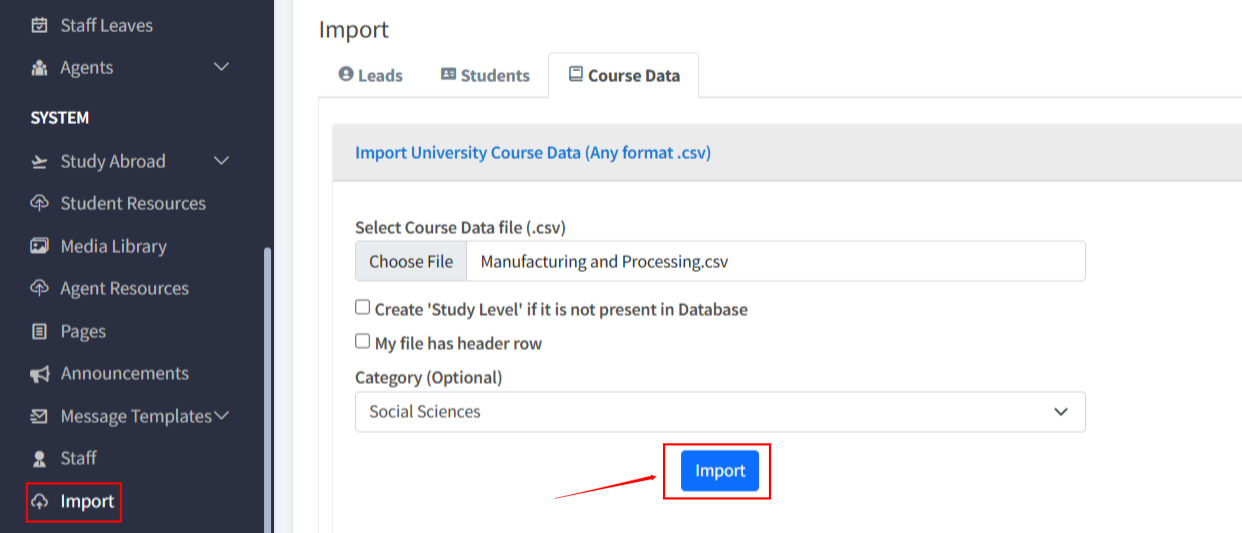Switch to the Leads tab
The height and width of the screenshot is (533, 1242).
point(371,76)
